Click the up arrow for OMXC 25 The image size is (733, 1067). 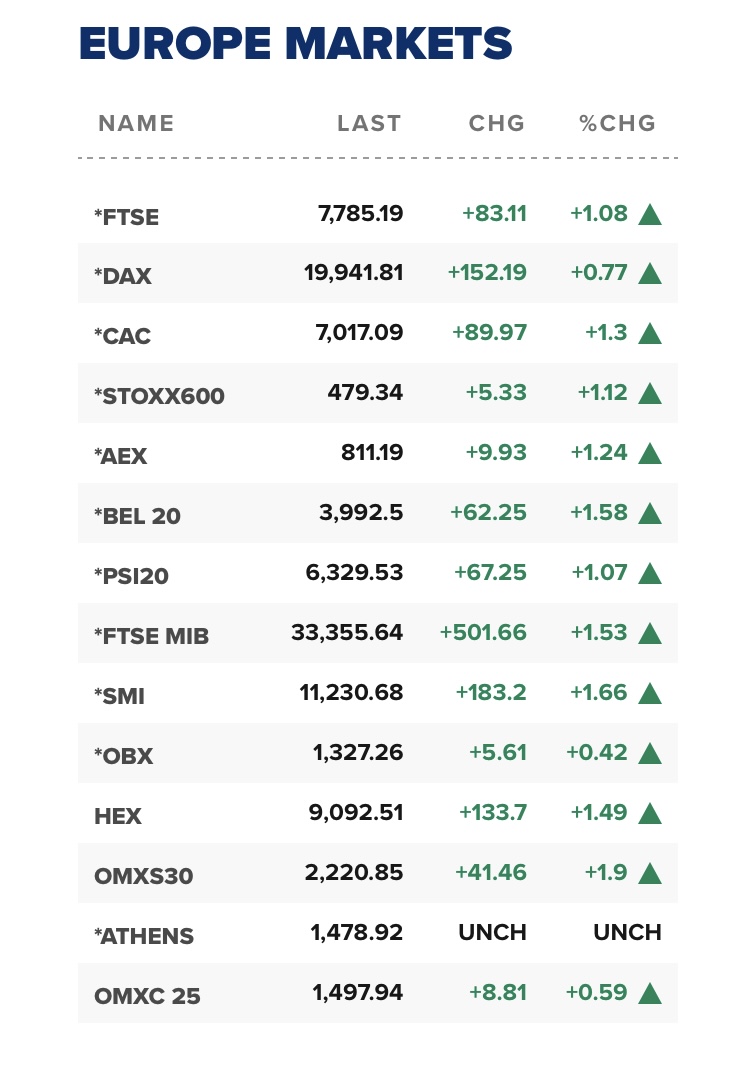pyautogui.click(x=650, y=993)
